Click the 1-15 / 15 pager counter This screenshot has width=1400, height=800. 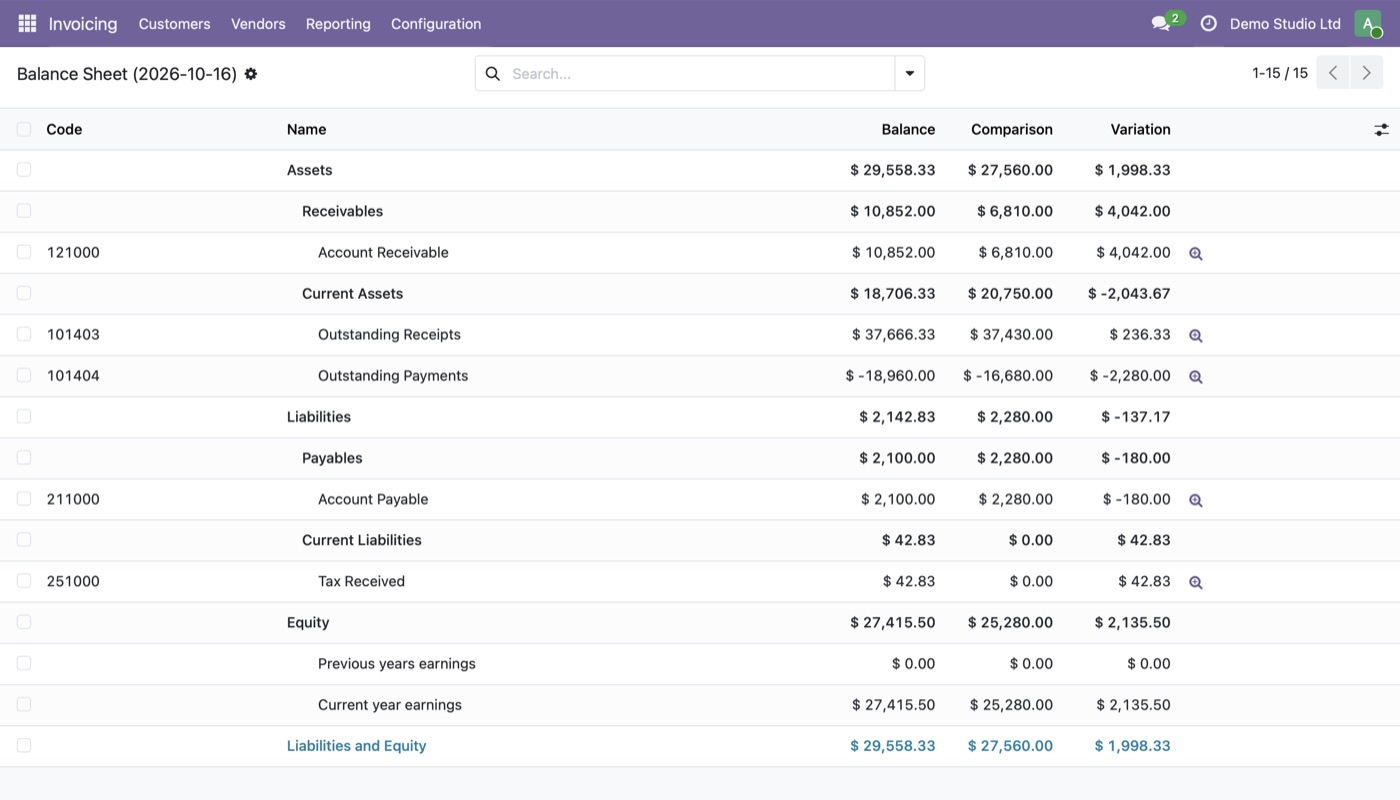(1280, 73)
